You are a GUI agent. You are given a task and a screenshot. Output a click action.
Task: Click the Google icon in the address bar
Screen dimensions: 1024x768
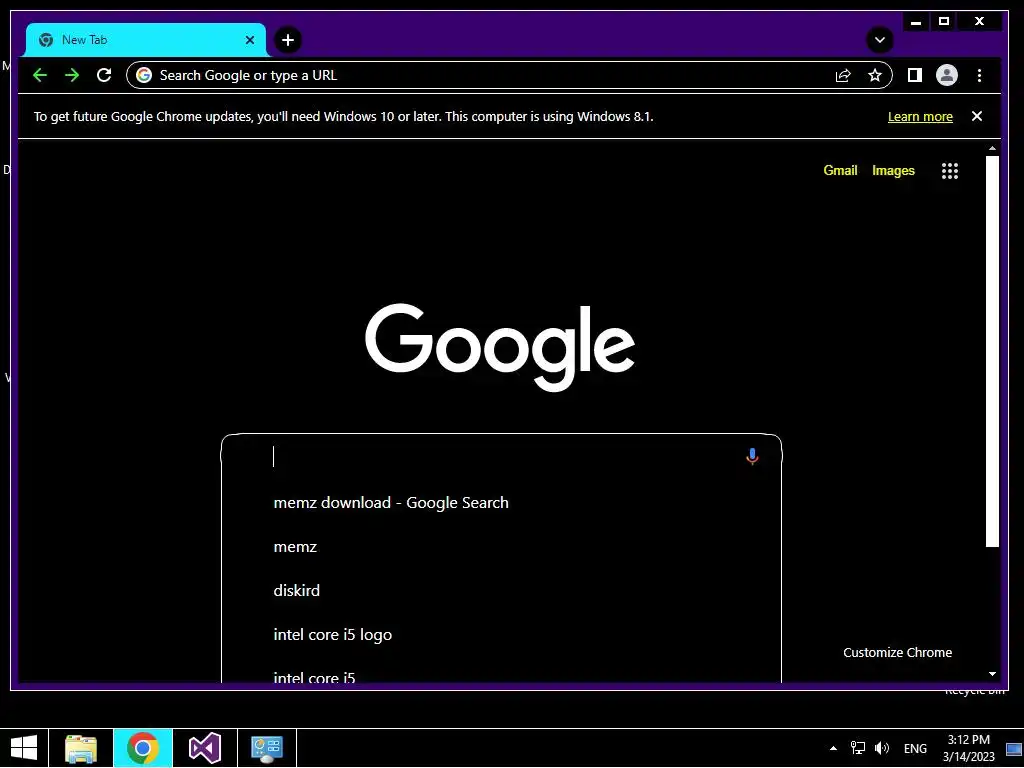tap(144, 75)
